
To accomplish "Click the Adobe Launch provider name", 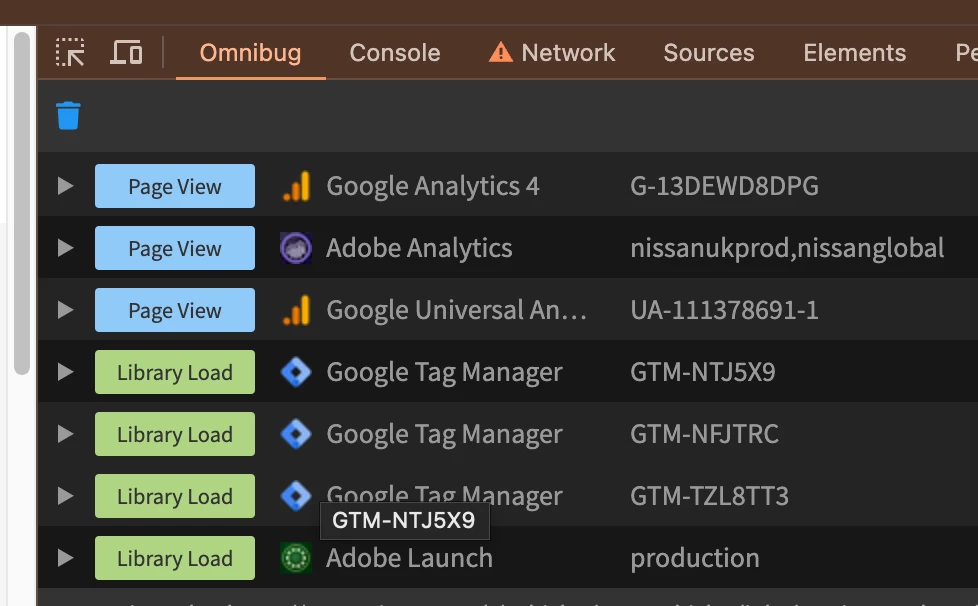I will 409,558.
